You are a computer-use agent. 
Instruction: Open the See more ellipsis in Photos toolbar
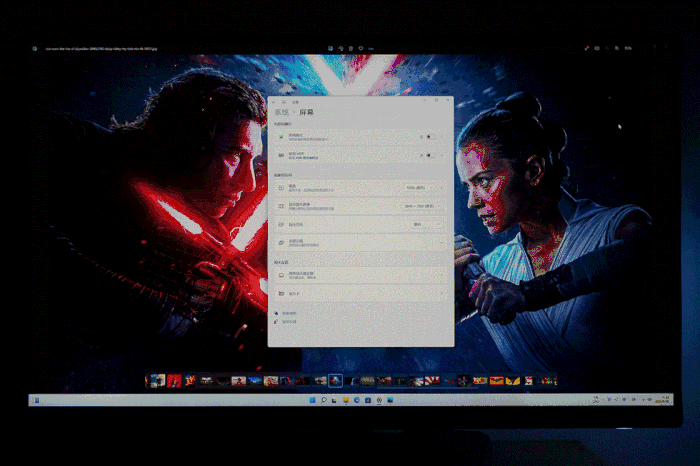tap(371, 48)
